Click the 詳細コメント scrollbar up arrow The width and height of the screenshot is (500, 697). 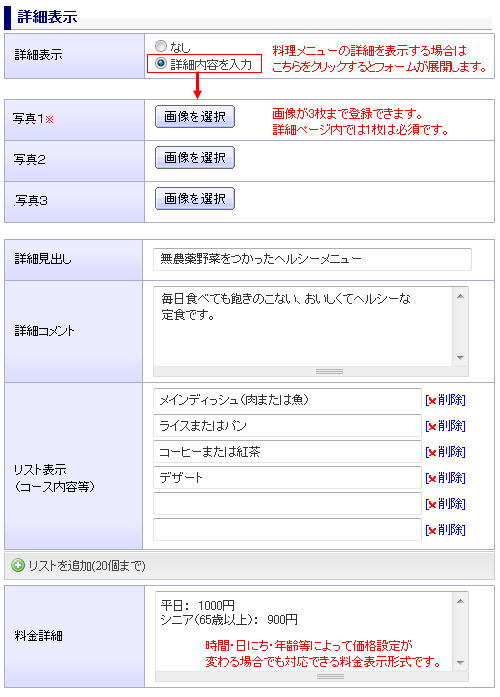coord(460,296)
